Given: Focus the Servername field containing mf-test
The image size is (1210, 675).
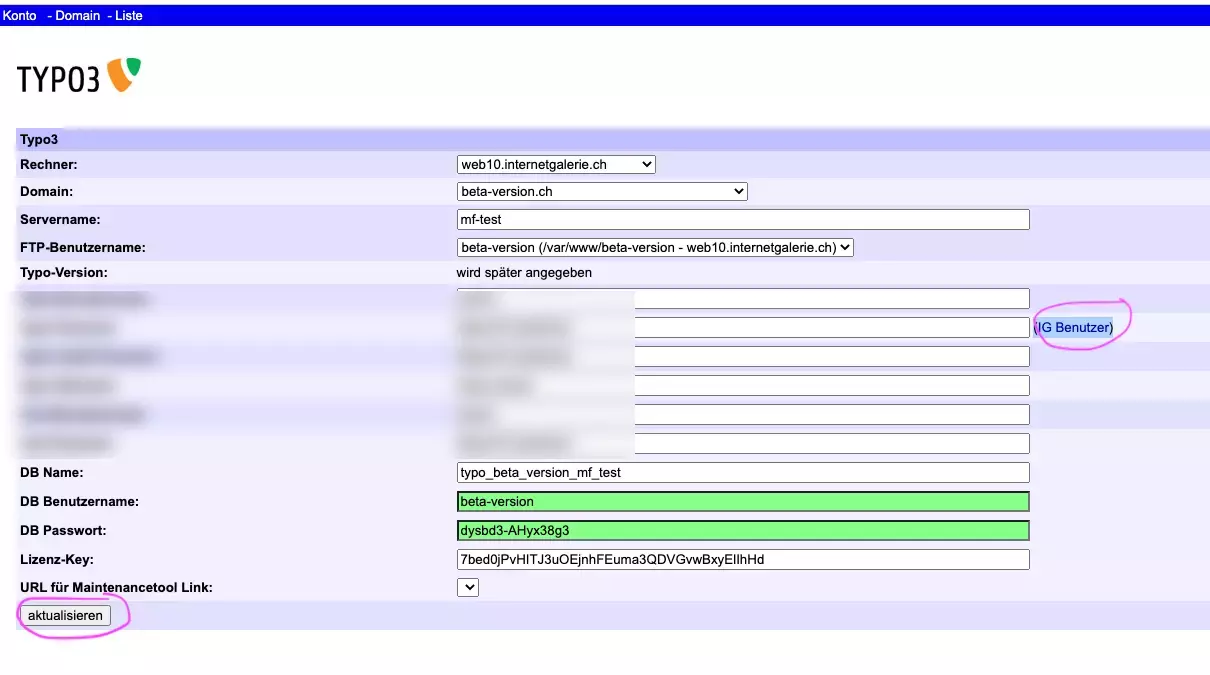Looking at the screenshot, I should (743, 219).
